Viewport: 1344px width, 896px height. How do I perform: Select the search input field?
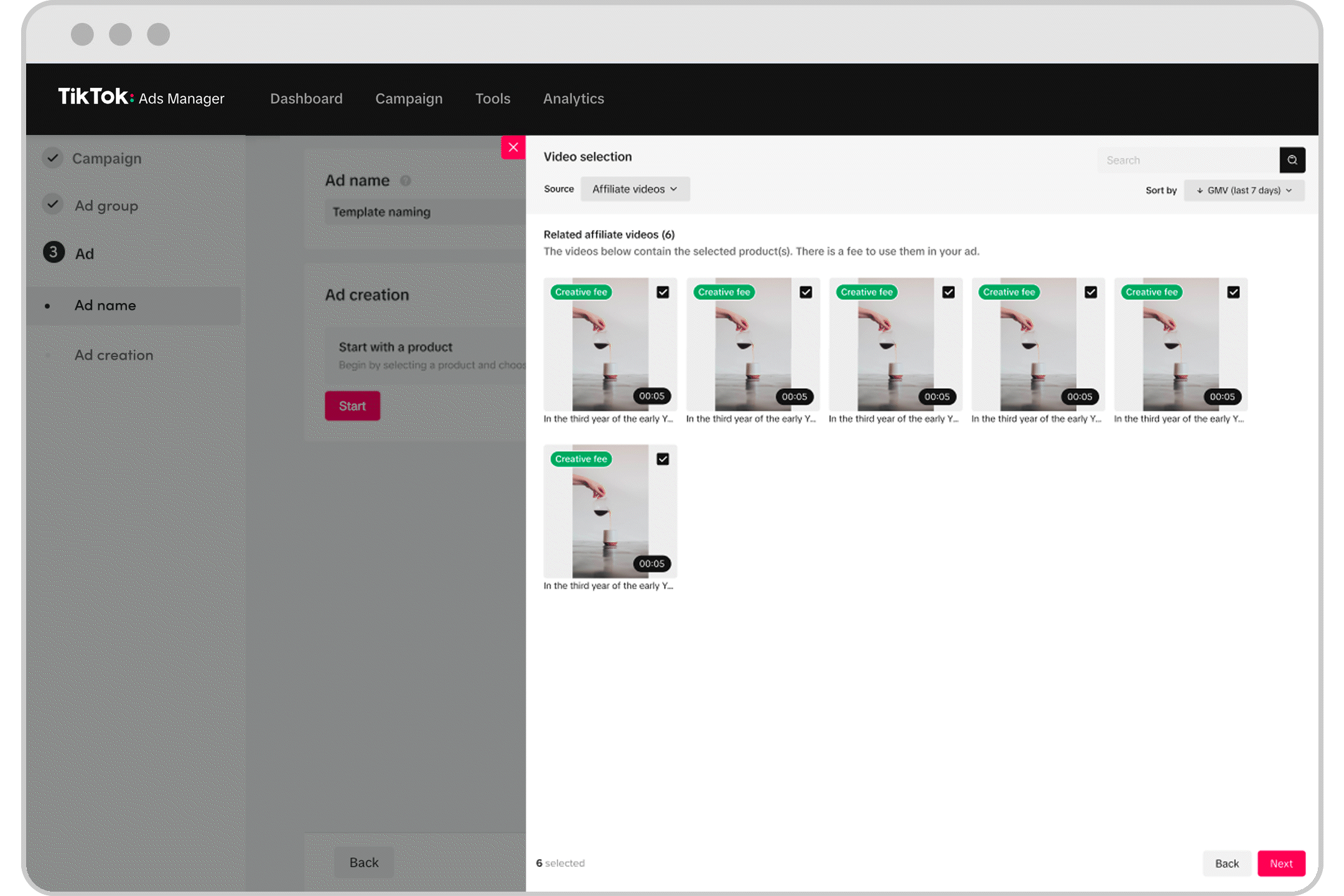(1186, 159)
